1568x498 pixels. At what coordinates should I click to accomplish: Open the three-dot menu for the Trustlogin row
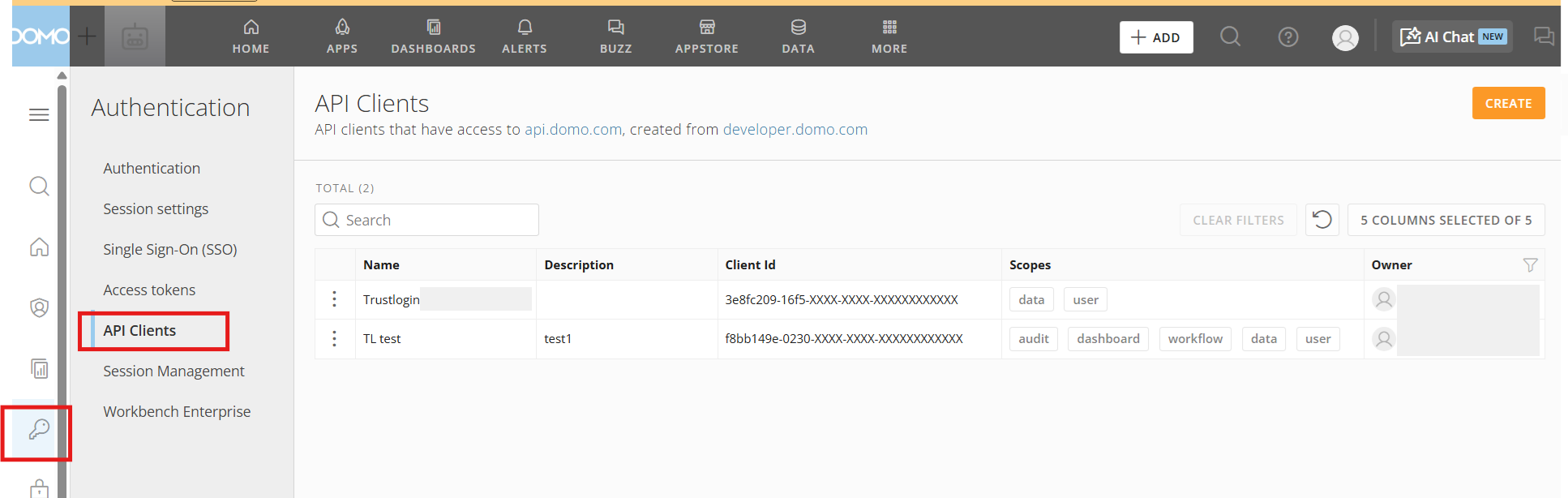334,299
